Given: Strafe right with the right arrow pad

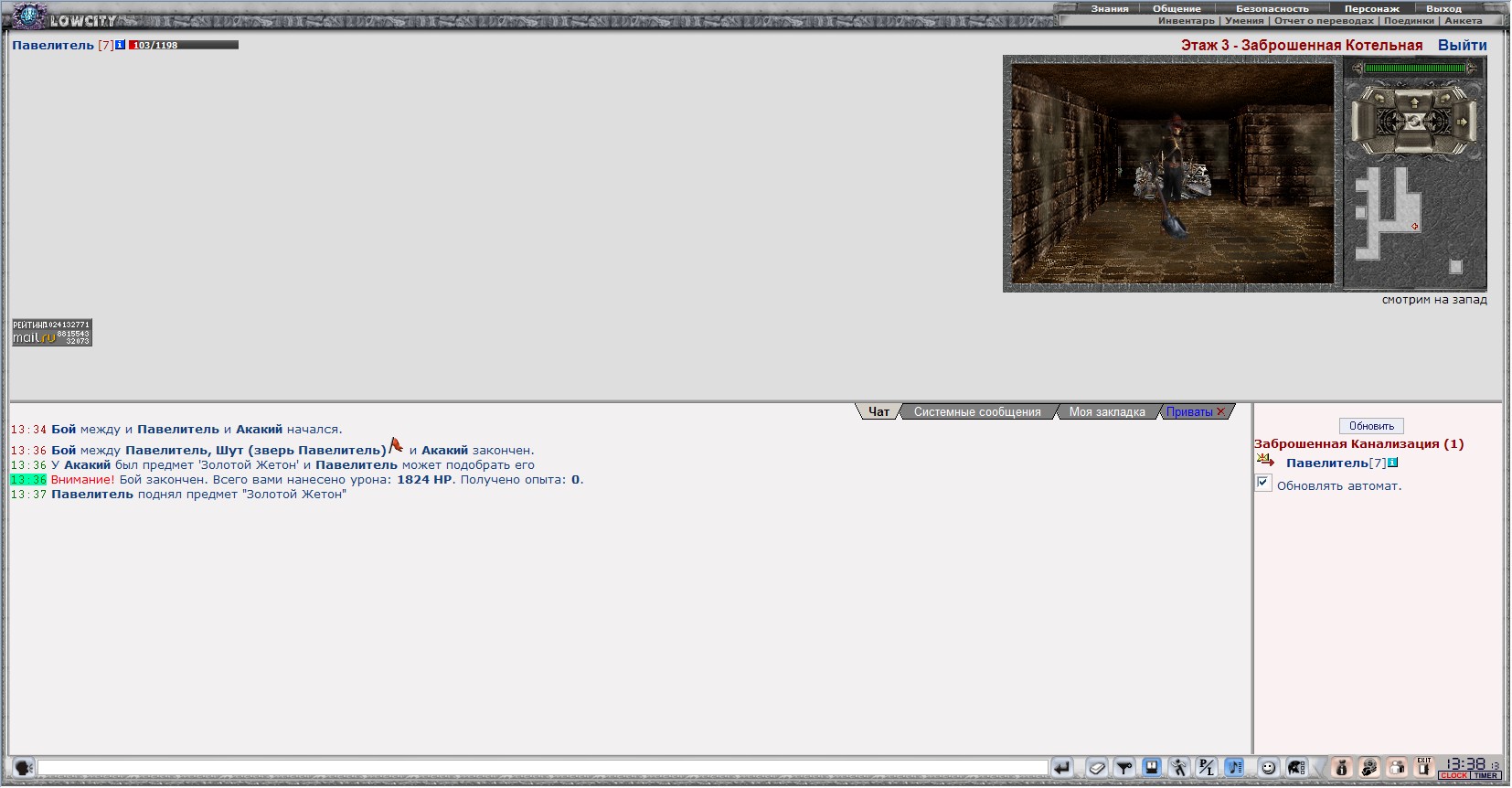Looking at the screenshot, I should (1462, 122).
